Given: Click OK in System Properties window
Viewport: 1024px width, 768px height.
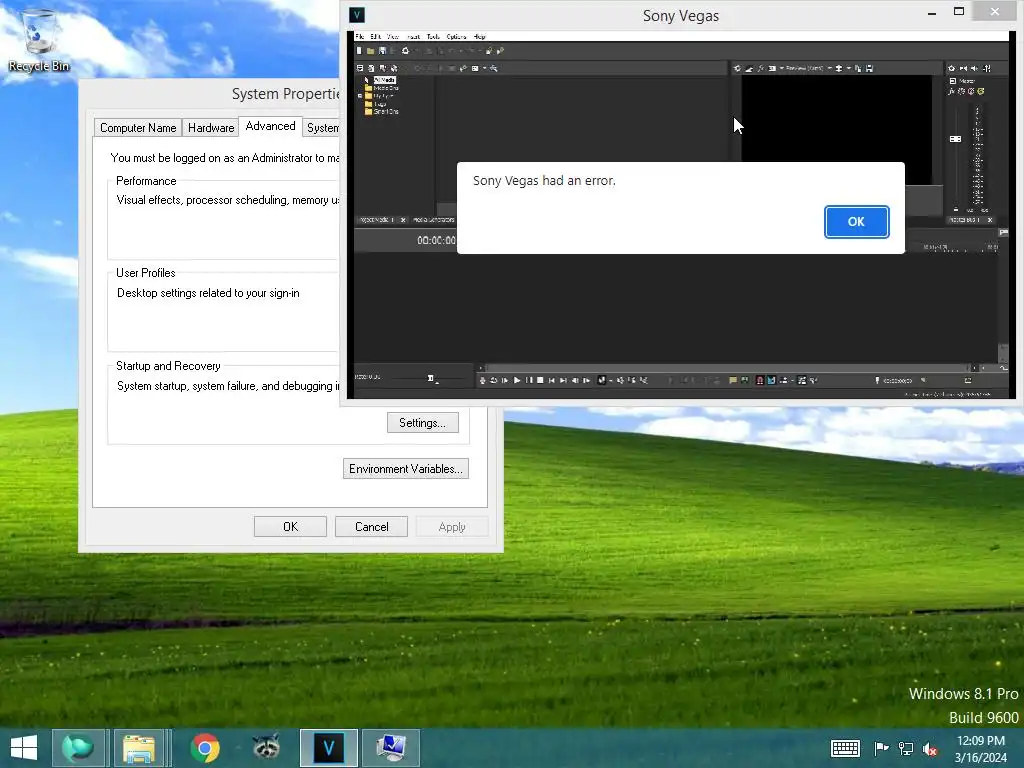Looking at the screenshot, I should click(290, 527).
